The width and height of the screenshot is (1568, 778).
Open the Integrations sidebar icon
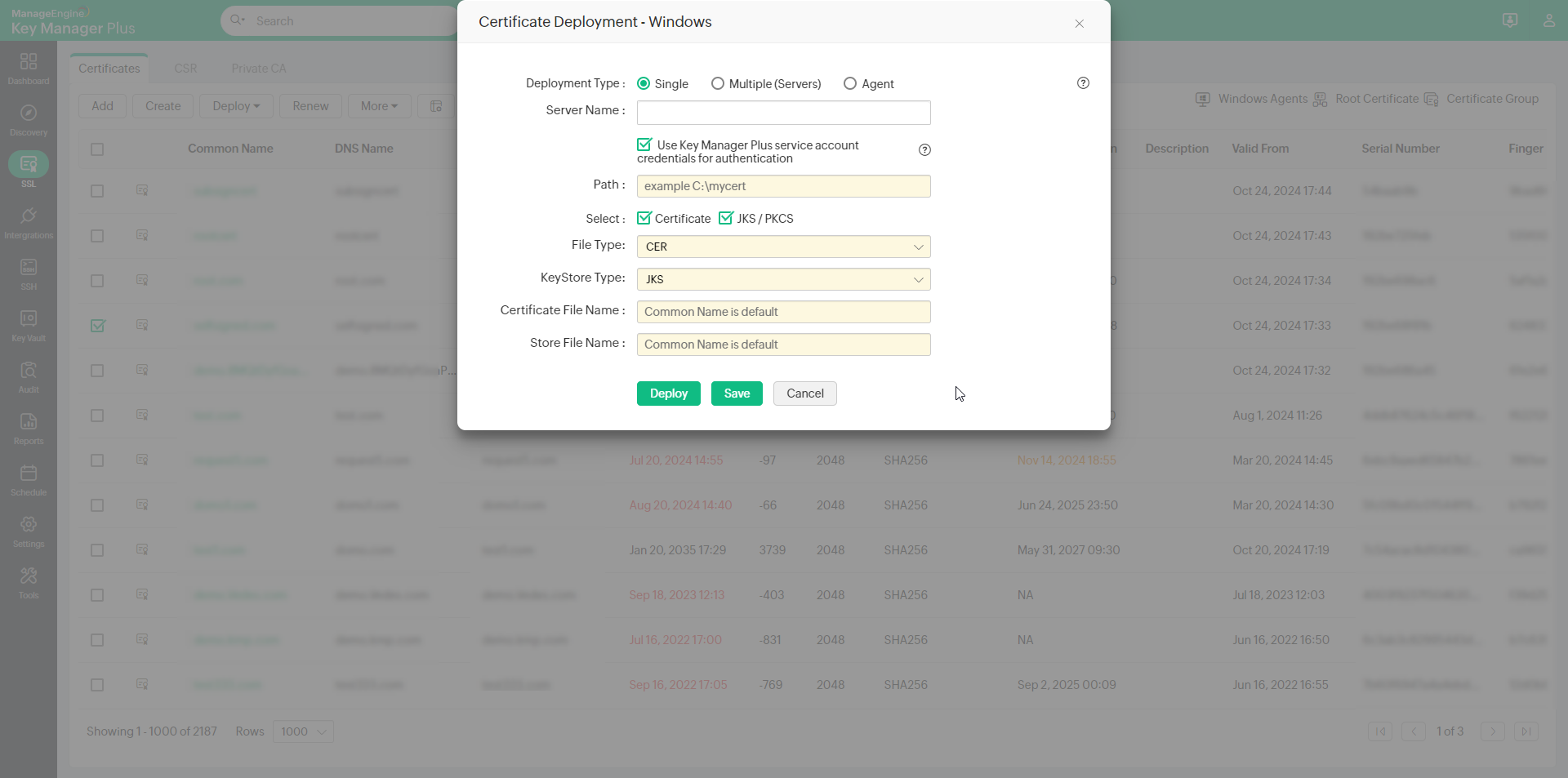point(29,216)
